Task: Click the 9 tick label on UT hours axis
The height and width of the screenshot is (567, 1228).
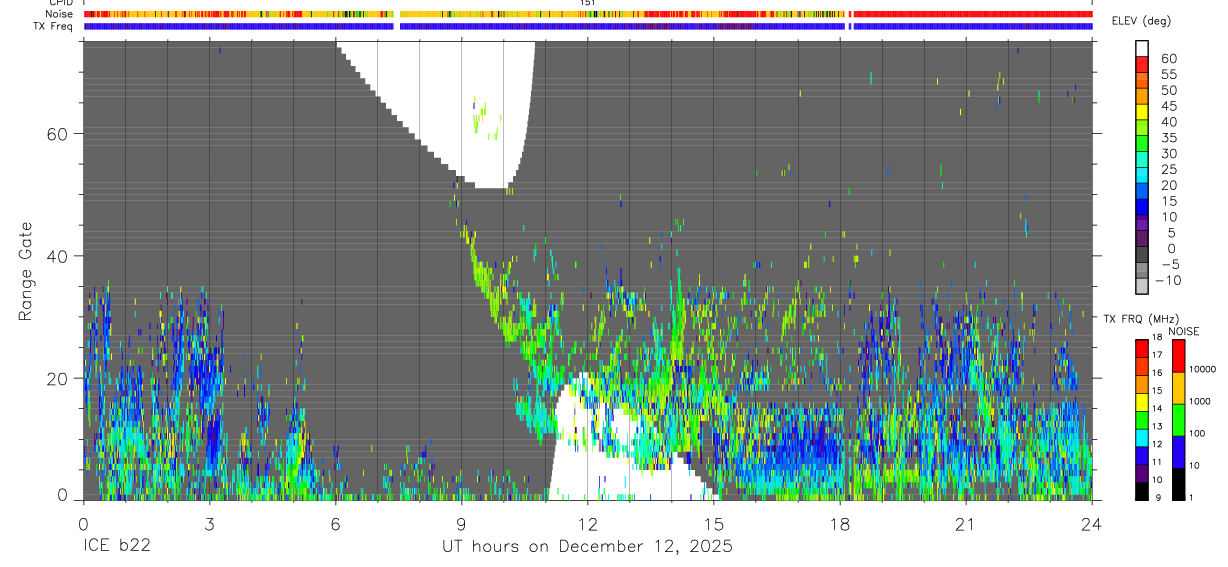Action: click(x=461, y=523)
